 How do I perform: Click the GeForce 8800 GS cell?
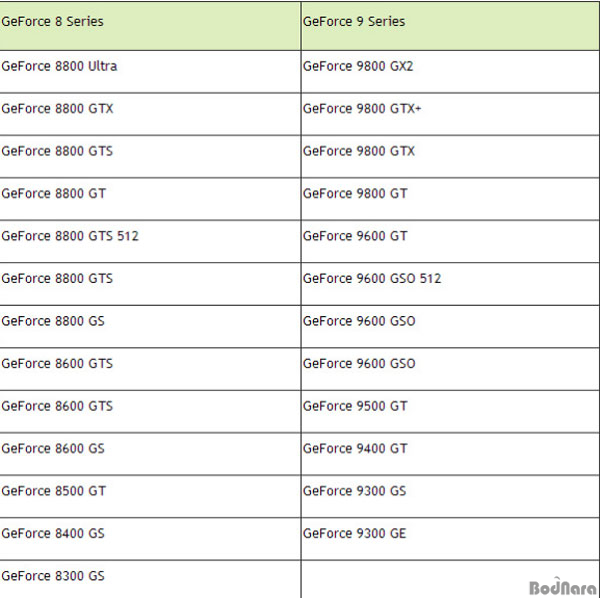tap(150, 326)
